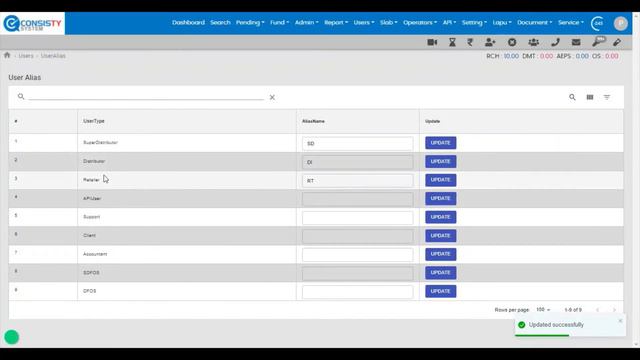This screenshot has height=360, width=640.
Task: Open the Document menu
Action: [x=535, y=22]
